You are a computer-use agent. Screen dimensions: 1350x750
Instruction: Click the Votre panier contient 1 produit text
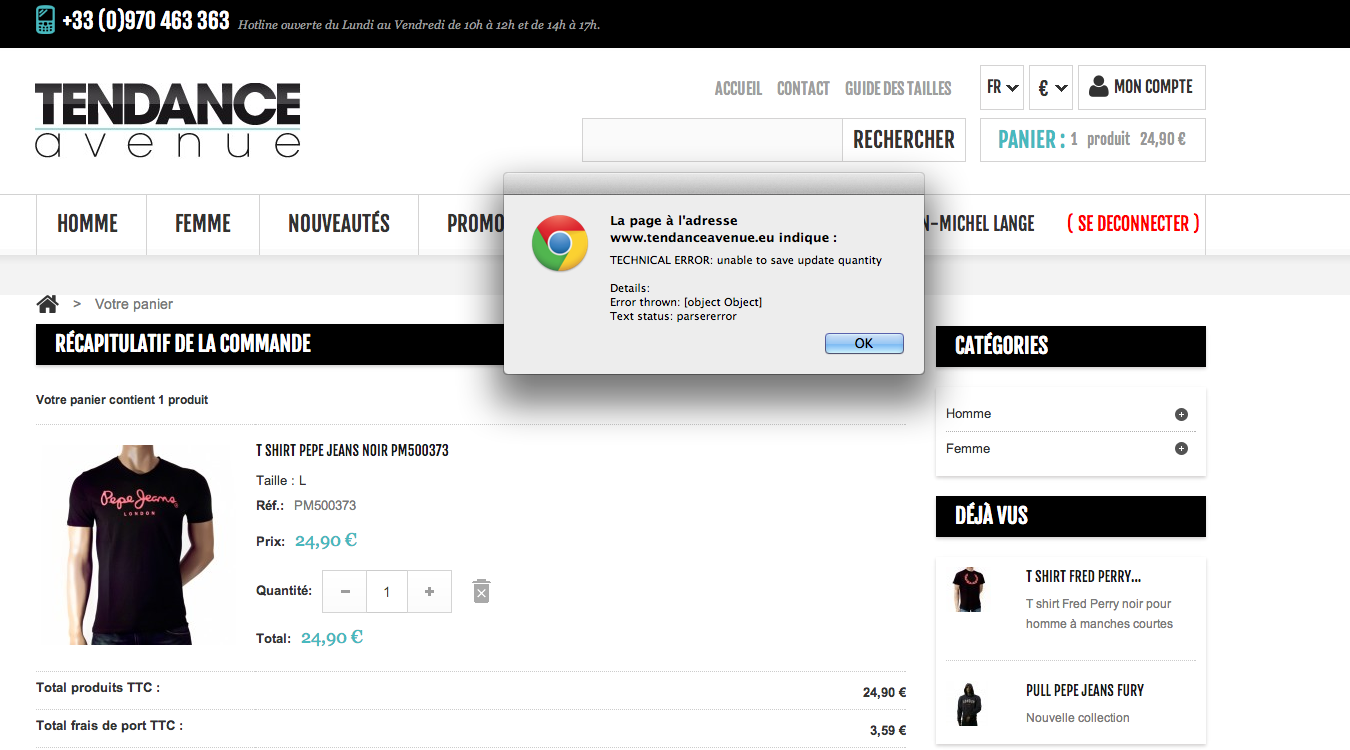(122, 400)
